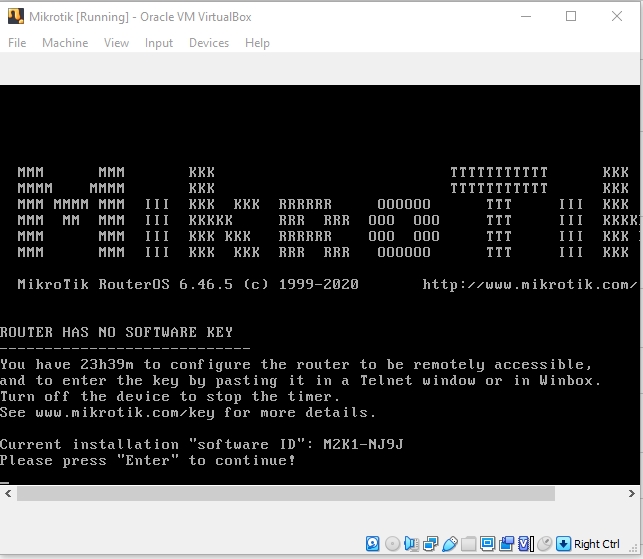
Task: Click the display settings status icon
Action: coord(488,544)
